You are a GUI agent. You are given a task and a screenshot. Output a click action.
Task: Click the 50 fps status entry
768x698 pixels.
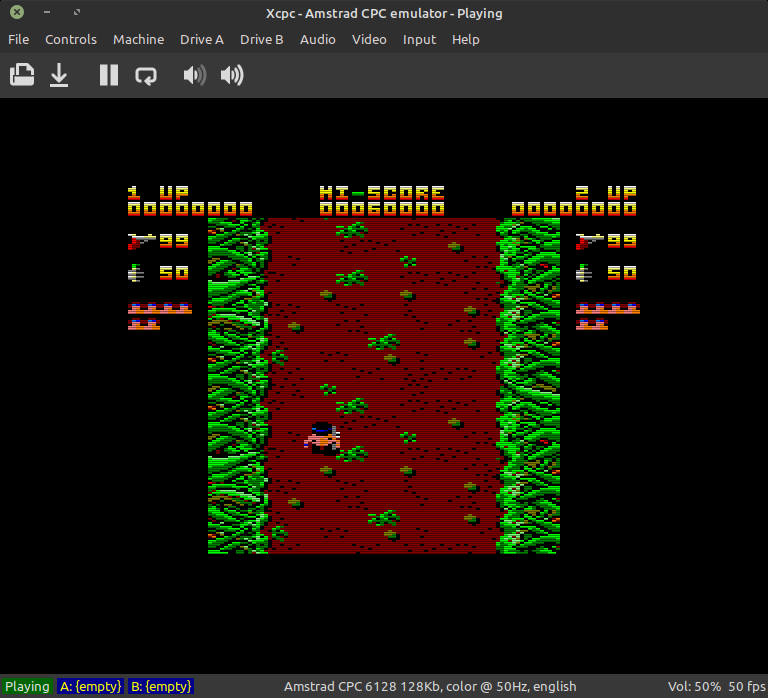pos(746,686)
